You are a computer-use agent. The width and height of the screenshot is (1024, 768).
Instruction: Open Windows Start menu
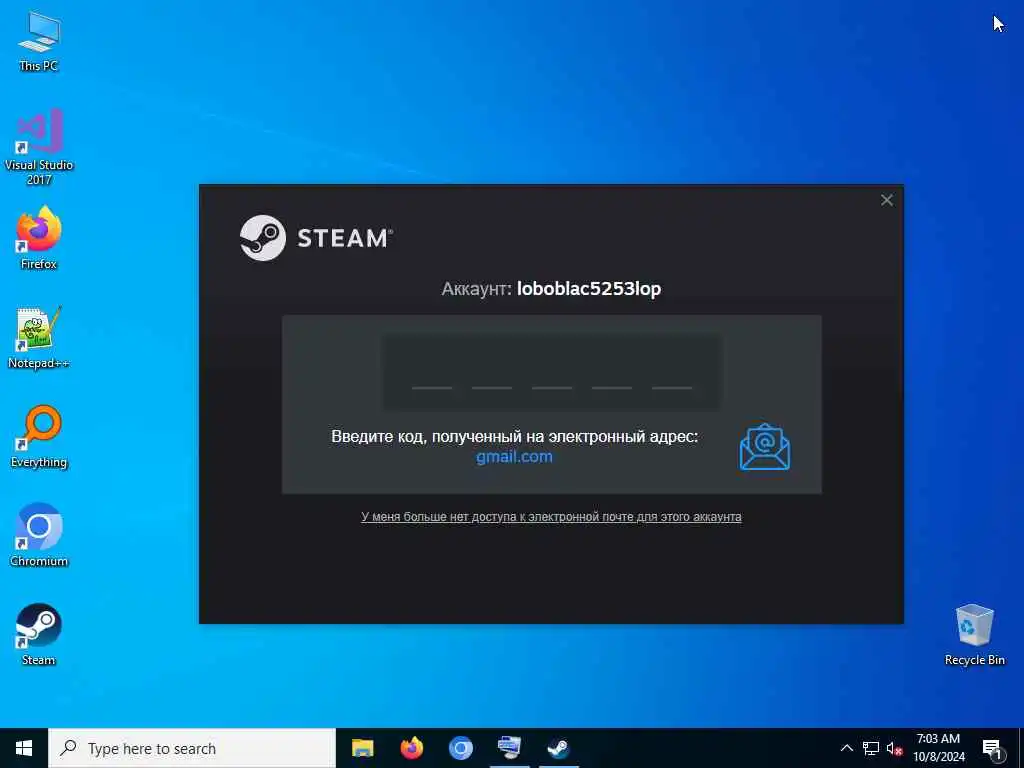click(24, 748)
